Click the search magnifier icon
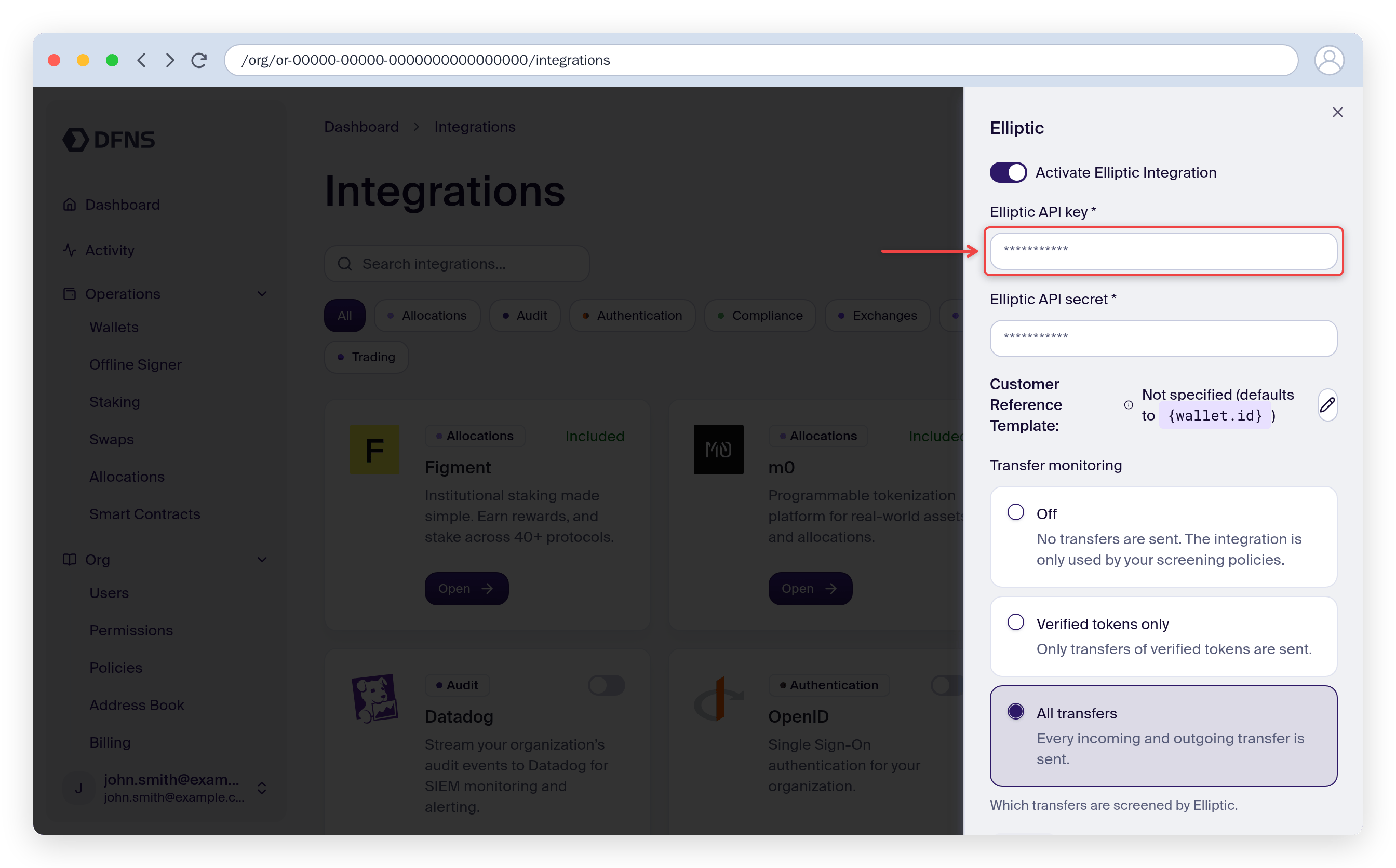The image size is (1396, 868). click(344, 264)
